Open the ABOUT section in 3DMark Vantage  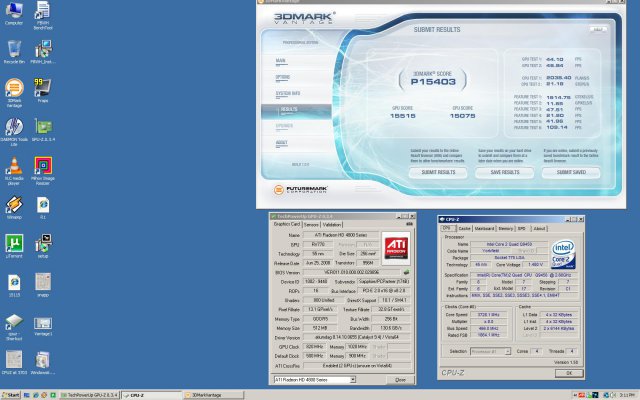coord(282,143)
